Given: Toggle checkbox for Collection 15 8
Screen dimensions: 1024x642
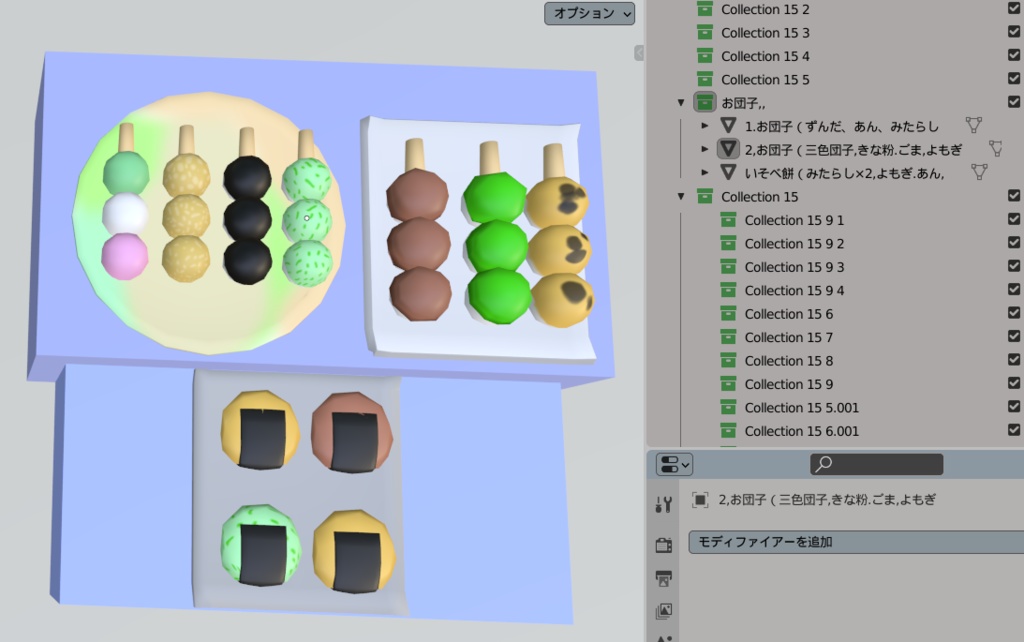Looking at the screenshot, I should [1014, 359].
